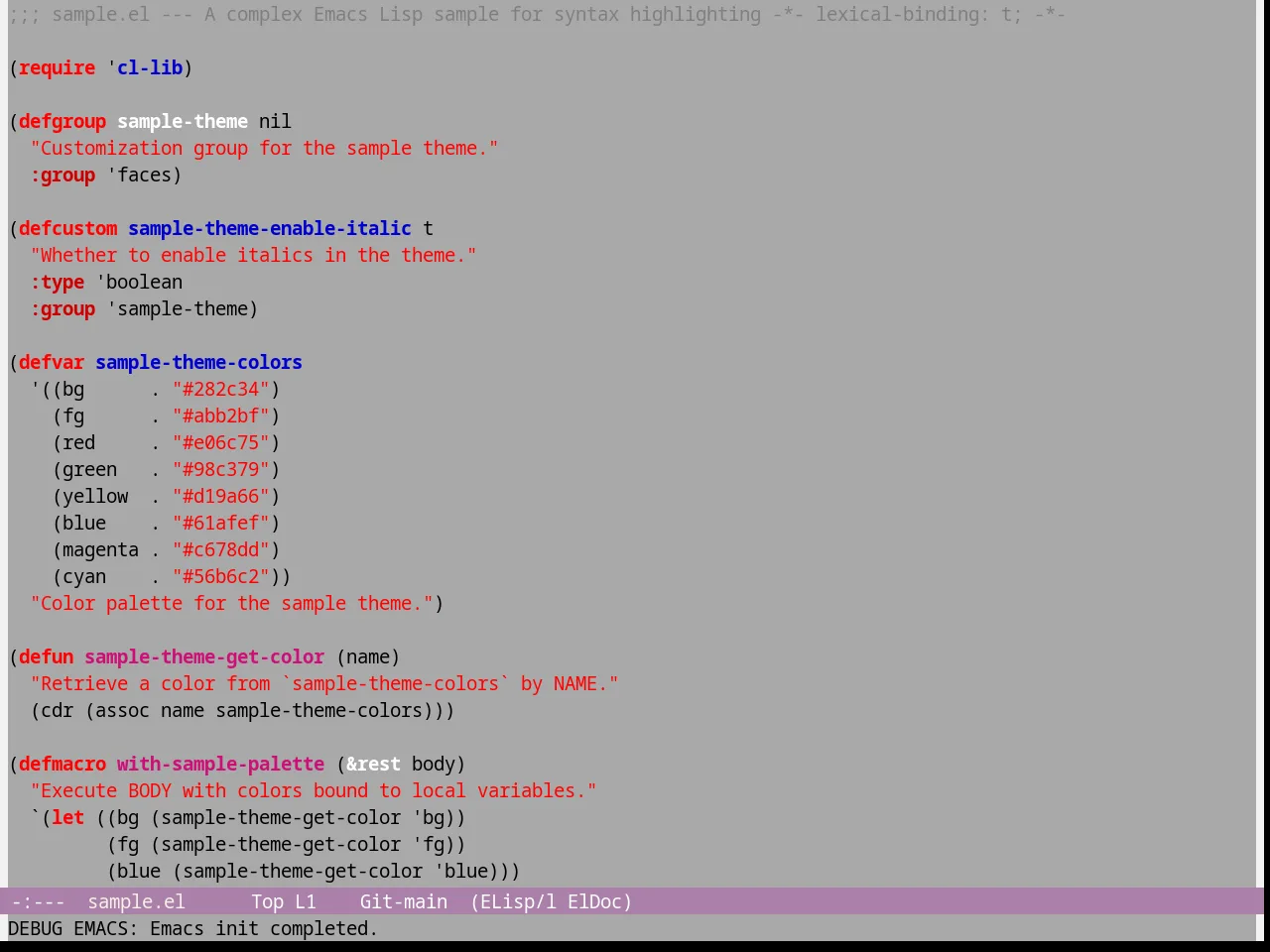Viewport: 1270px width, 952px height.
Task: Click the function name 'sample-theme-get-color' after defun
Action: [204, 656]
